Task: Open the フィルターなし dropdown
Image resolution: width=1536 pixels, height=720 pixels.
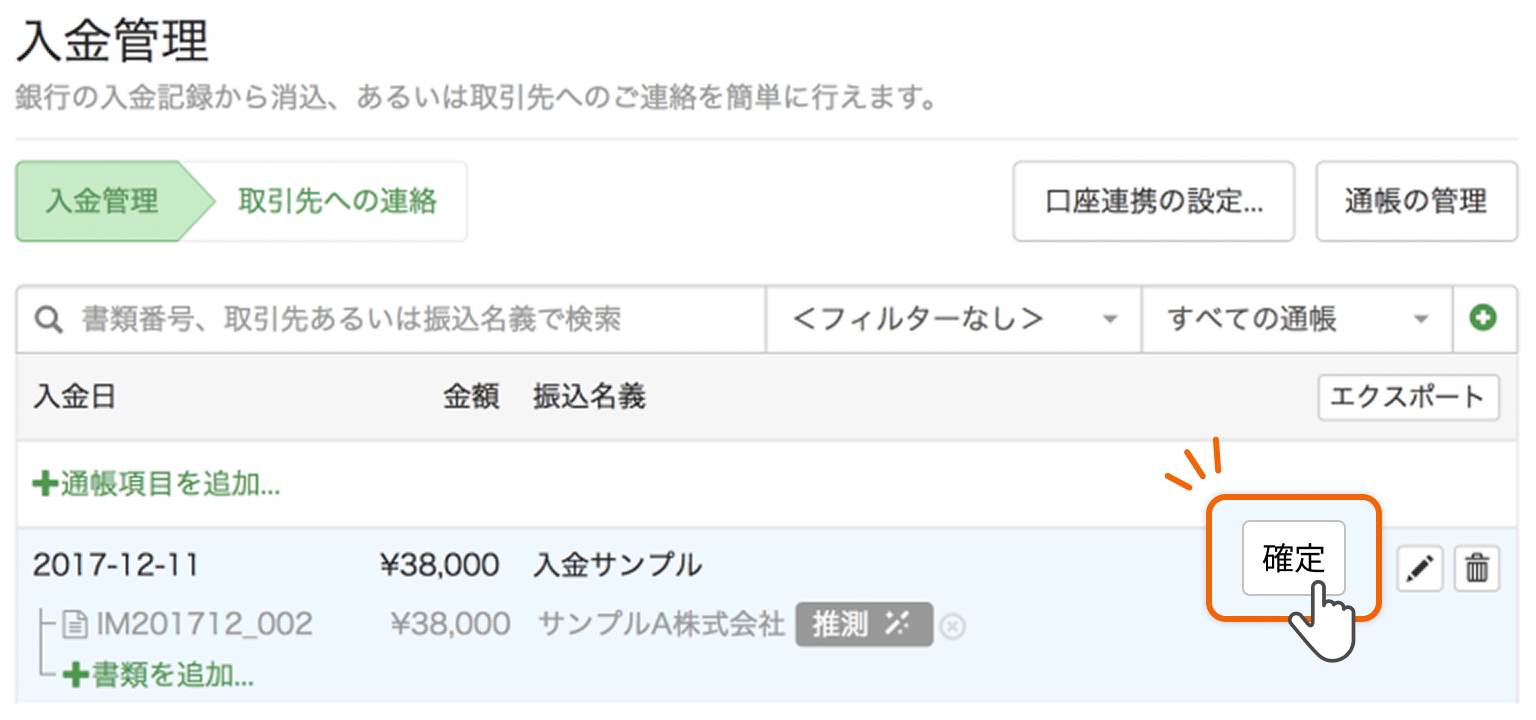Action: (x=950, y=318)
